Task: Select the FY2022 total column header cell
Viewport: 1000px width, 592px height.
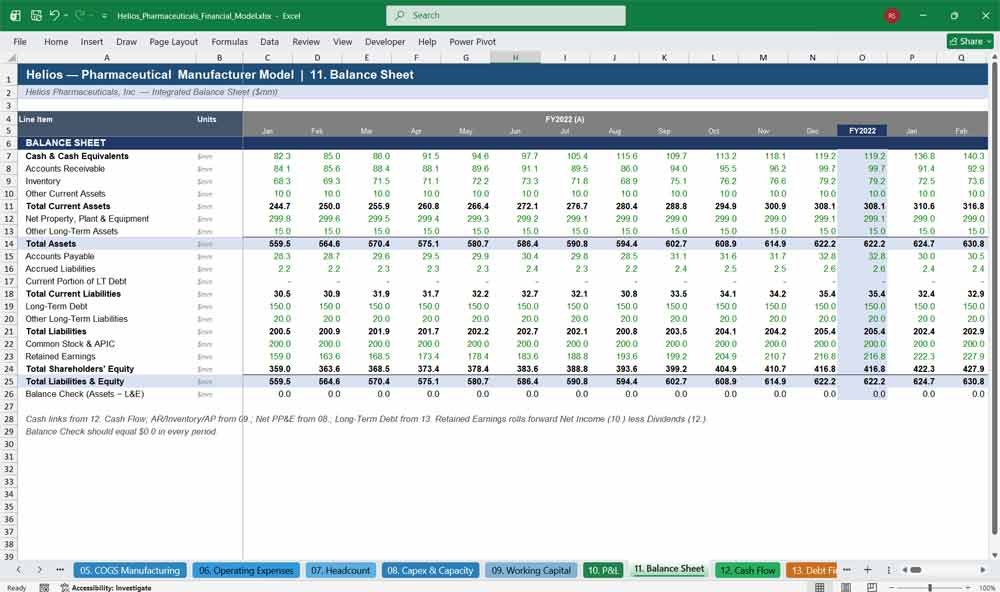Action: click(x=862, y=131)
